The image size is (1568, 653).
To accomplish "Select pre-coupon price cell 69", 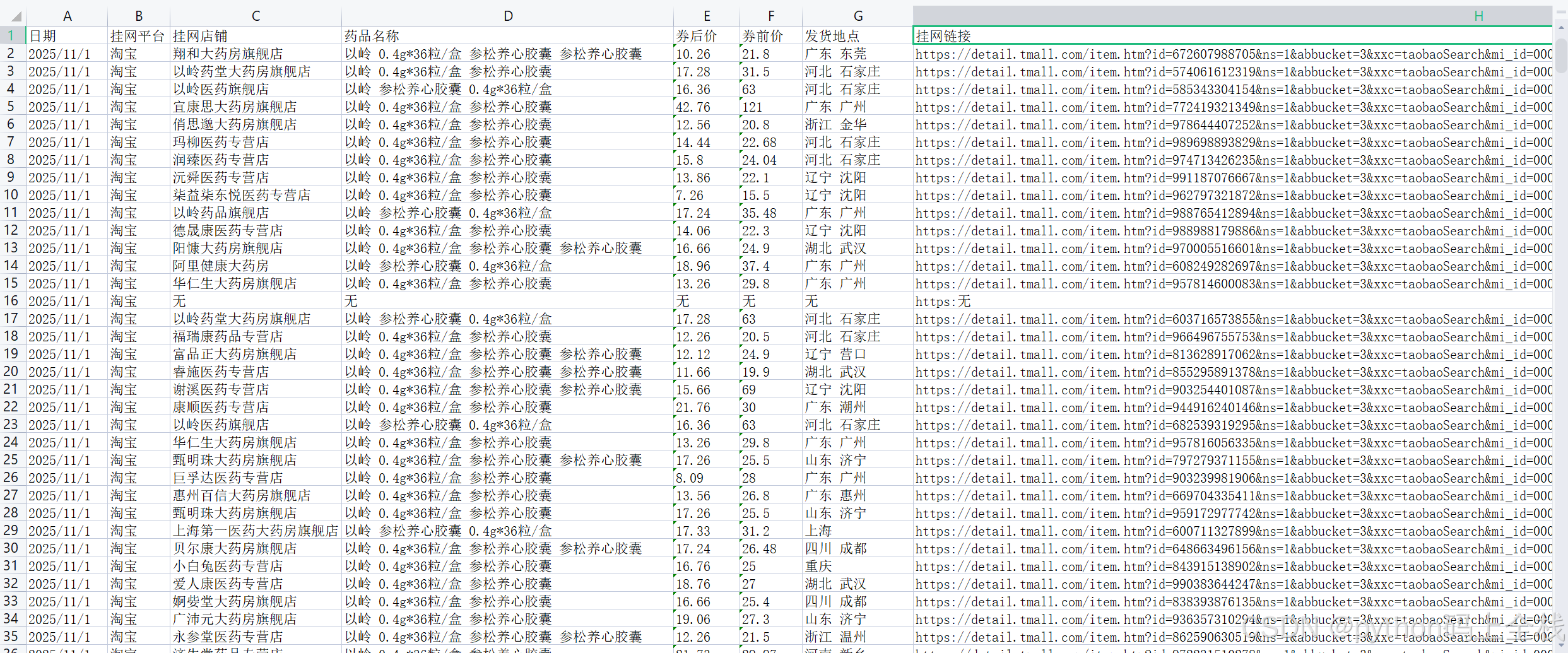I will click(771, 389).
